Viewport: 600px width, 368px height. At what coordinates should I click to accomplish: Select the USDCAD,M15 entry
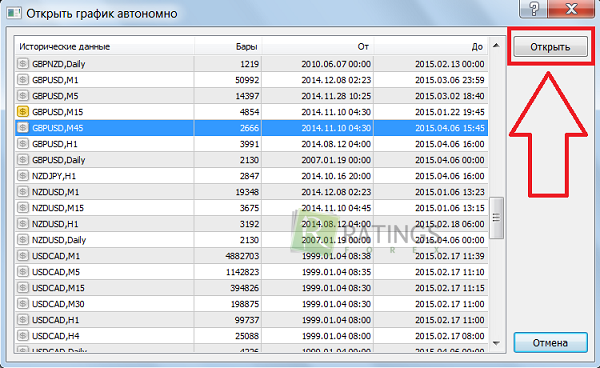click(x=251, y=288)
